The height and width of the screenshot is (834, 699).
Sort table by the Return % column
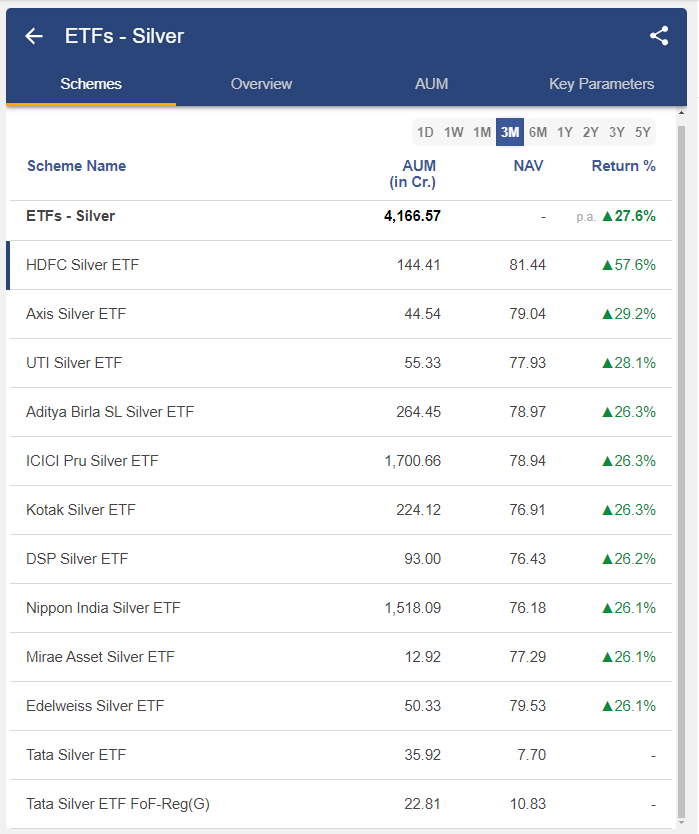tap(624, 166)
